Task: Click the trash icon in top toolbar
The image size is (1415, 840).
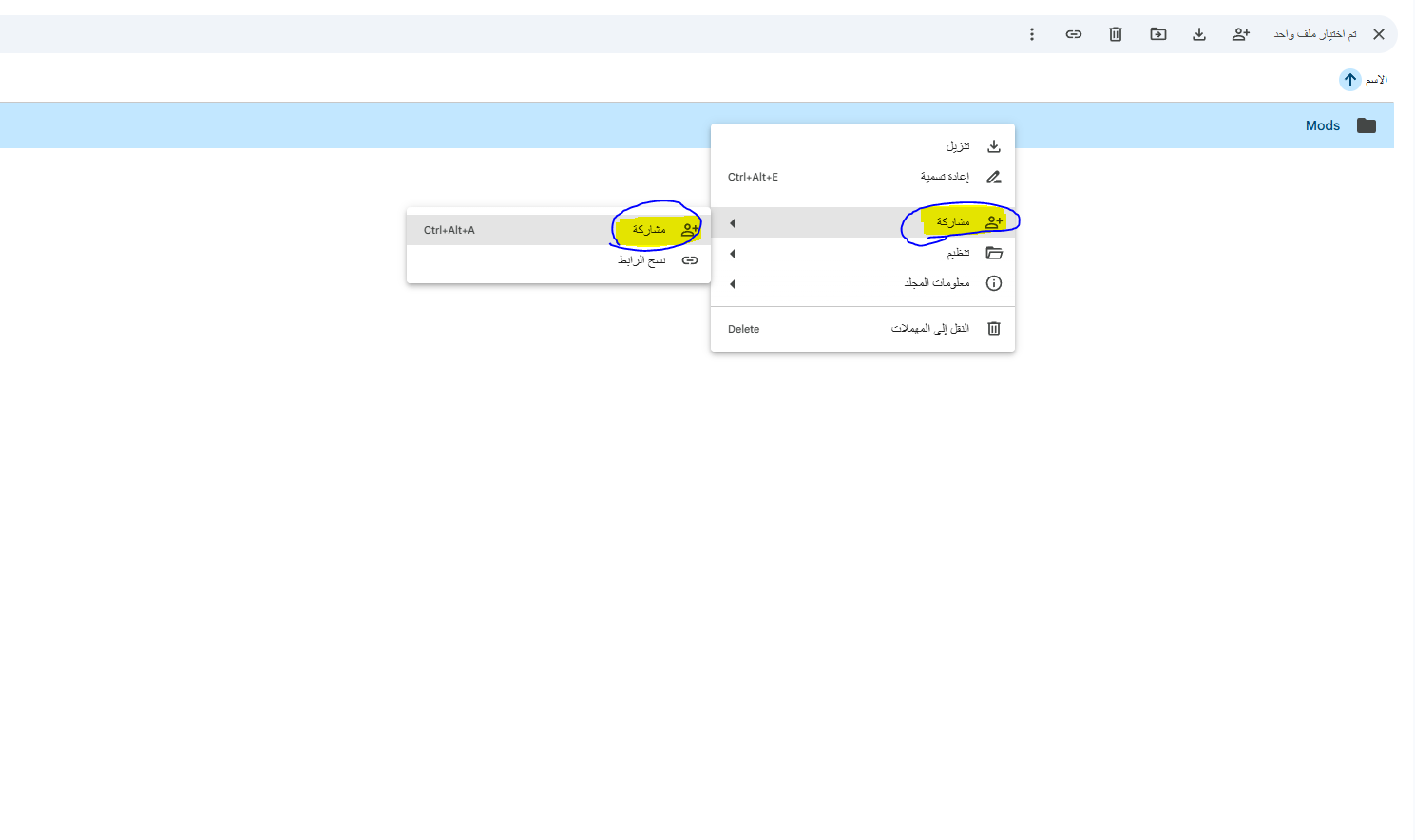Action: click(x=1116, y=34)
